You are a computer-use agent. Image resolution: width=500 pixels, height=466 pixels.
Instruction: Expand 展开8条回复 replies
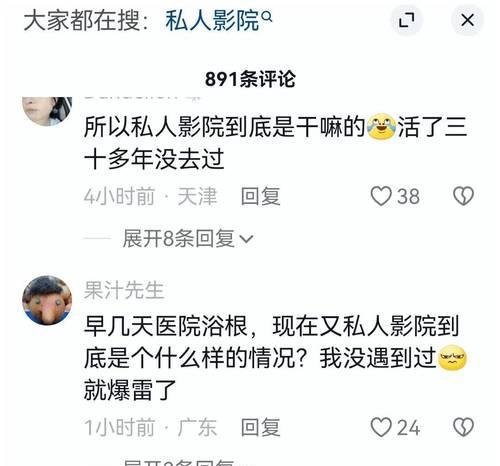tap(188, 238)
